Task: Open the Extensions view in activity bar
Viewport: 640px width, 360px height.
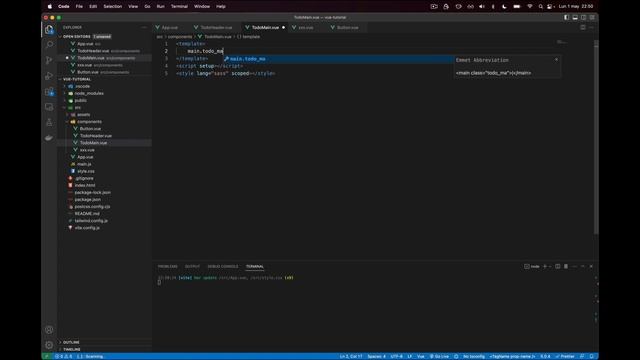Action: coord(49,91)
